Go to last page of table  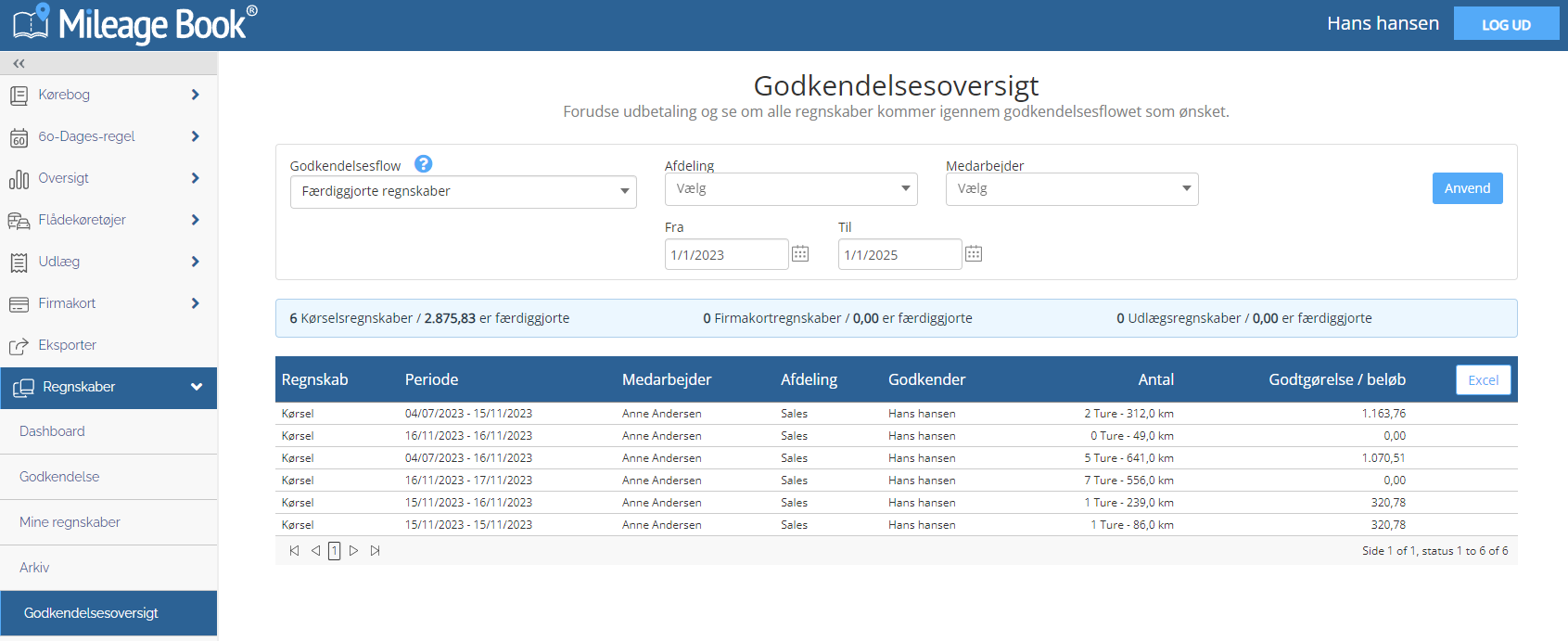point(375,551)
